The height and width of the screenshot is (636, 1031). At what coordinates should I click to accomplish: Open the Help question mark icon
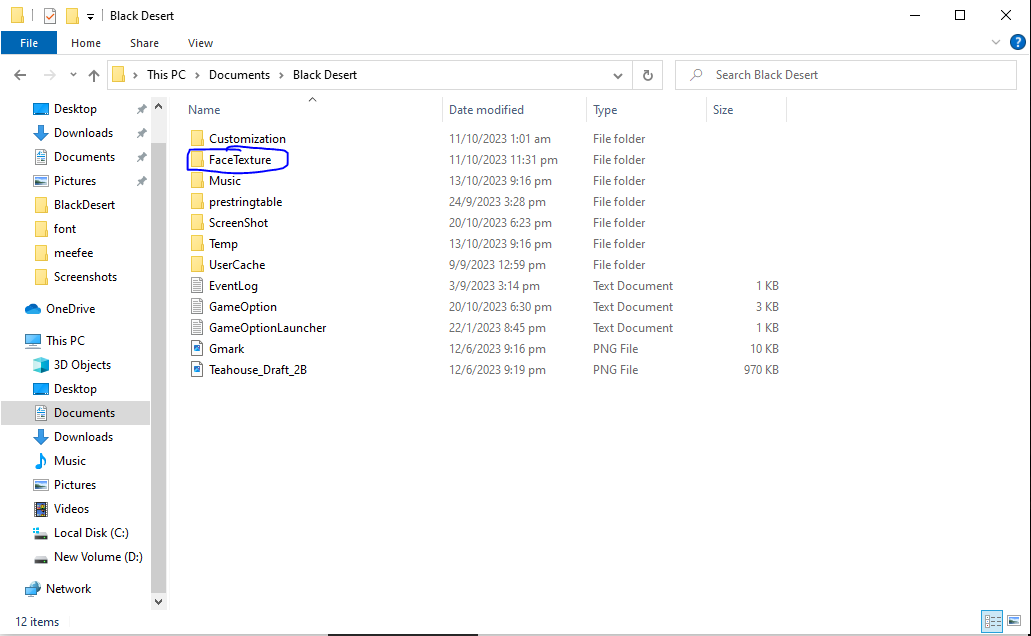1017,43
